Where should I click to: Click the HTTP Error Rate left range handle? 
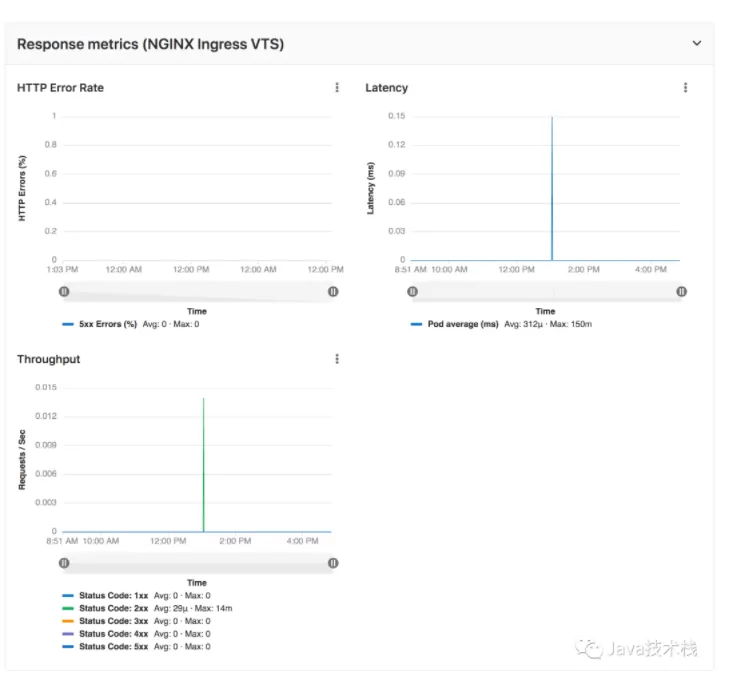click(64, 291)
